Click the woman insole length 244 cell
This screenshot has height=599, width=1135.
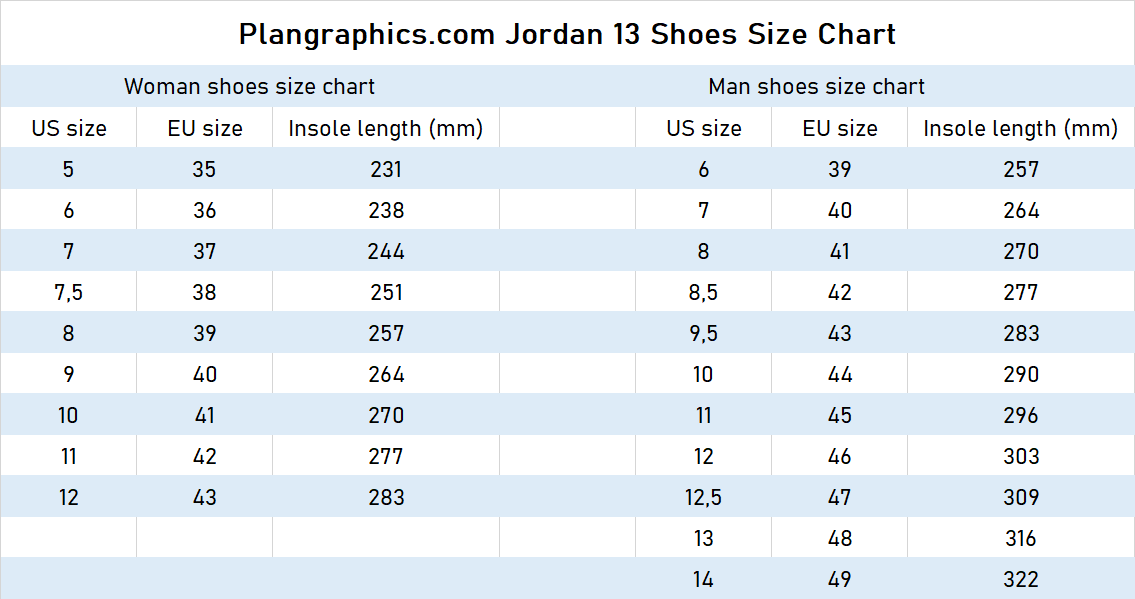[385, 251]
